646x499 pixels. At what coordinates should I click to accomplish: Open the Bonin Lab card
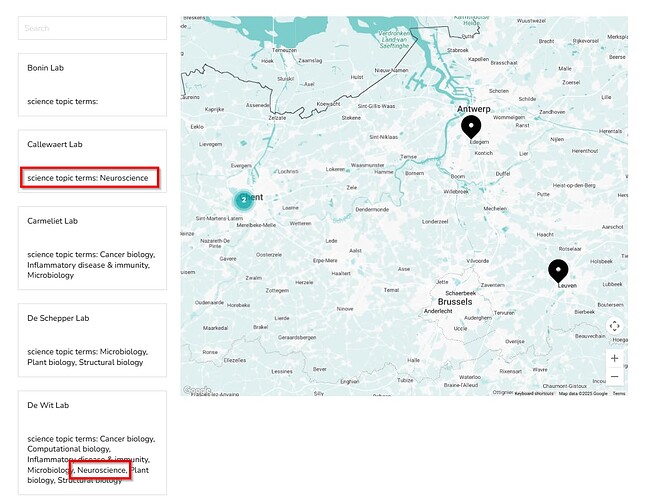tap(92, 85)
